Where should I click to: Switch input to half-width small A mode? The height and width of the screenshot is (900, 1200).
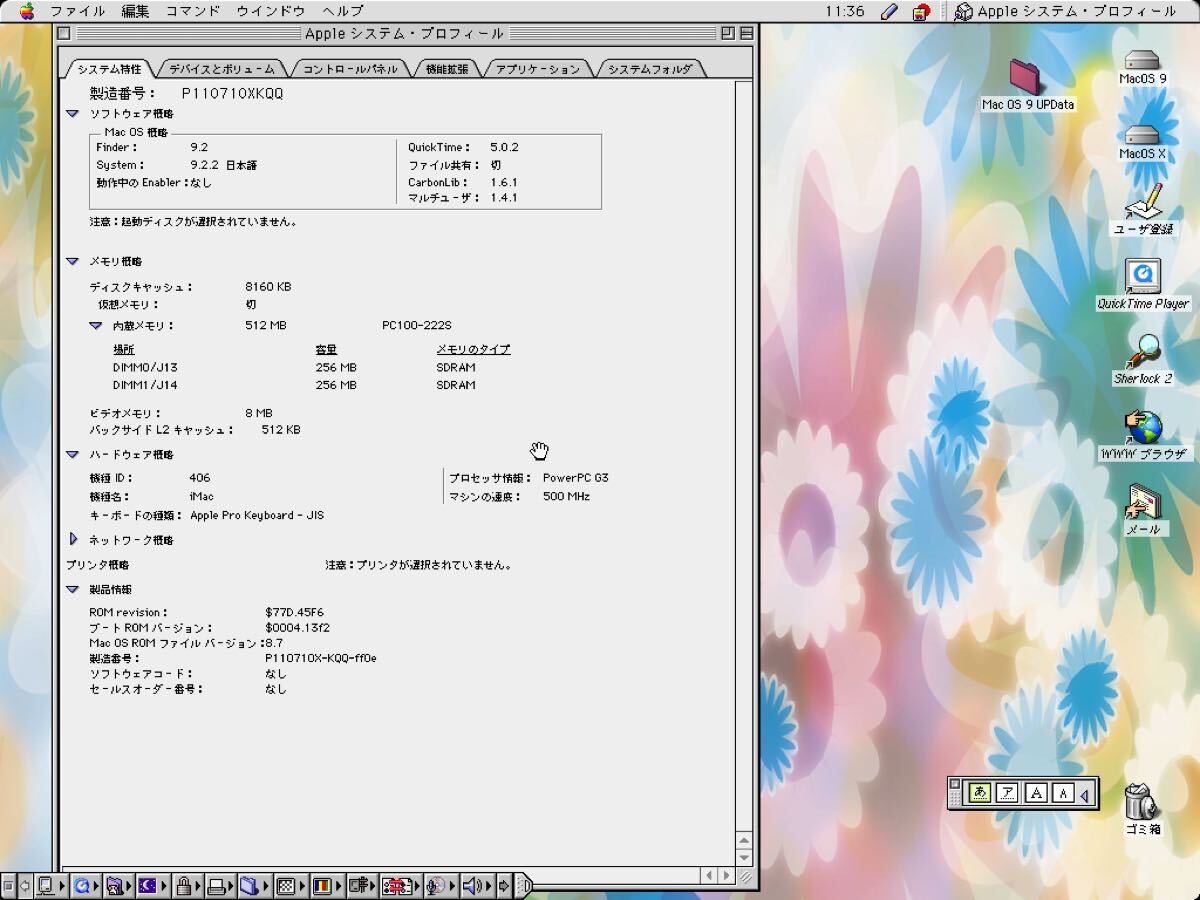point(1063,793)
